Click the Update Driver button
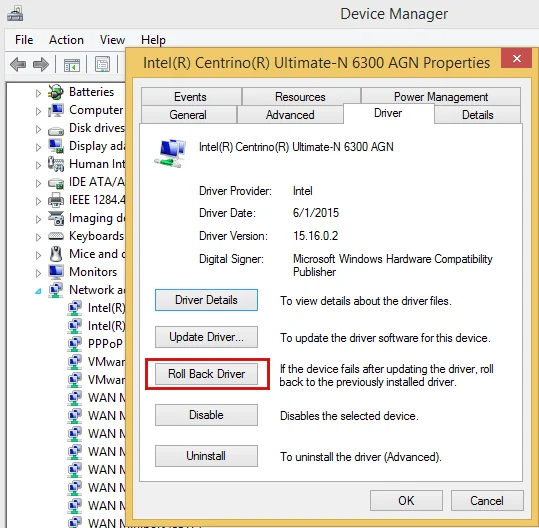This screenshot has height=528, width=539. pos(206,337)
